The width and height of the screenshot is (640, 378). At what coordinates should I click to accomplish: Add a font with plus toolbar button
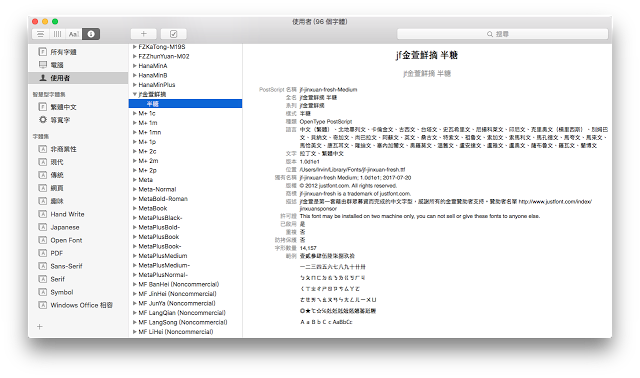coord(144,34)
